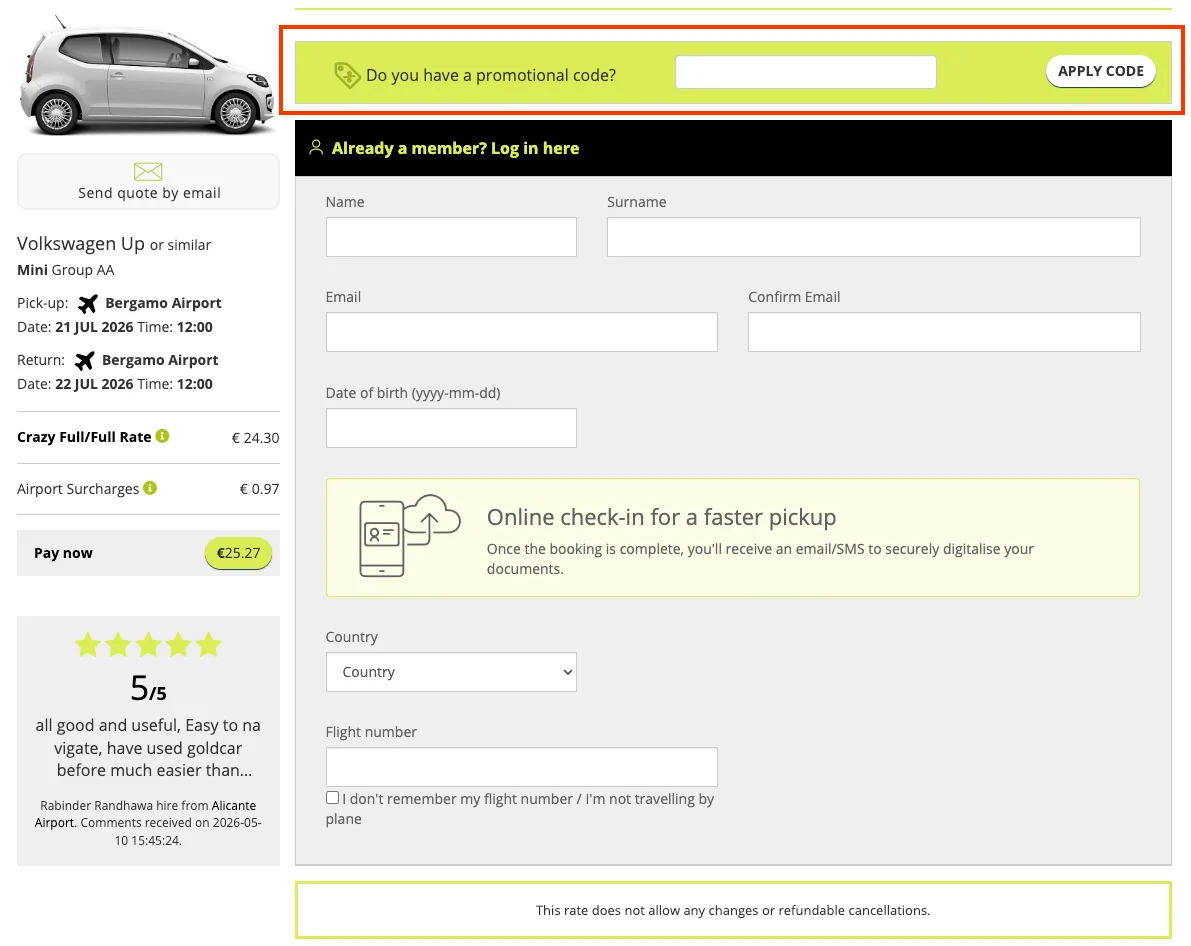This screenshot has width=1191, height=946.
Task: Click the online check-in phone icon
Action: click(409, 536)
